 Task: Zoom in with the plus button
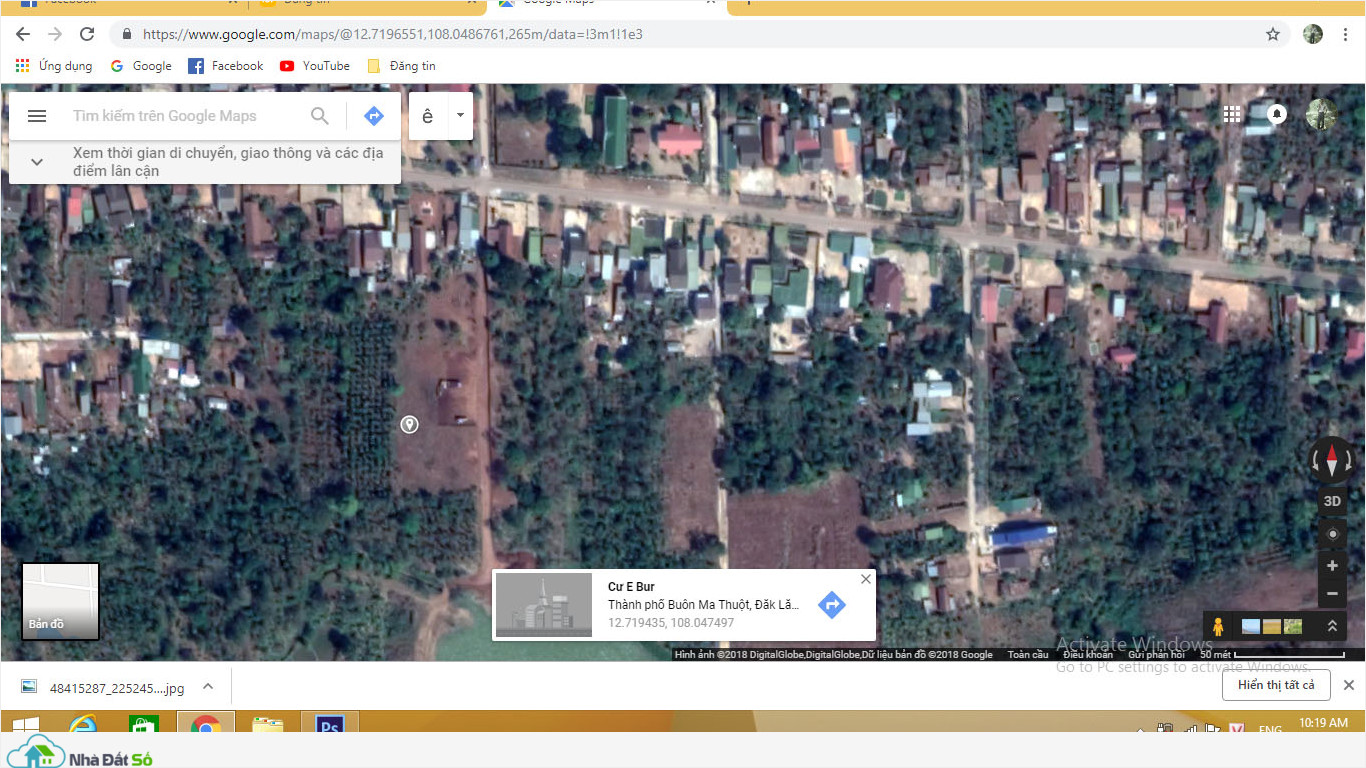tap(1332, 566)
